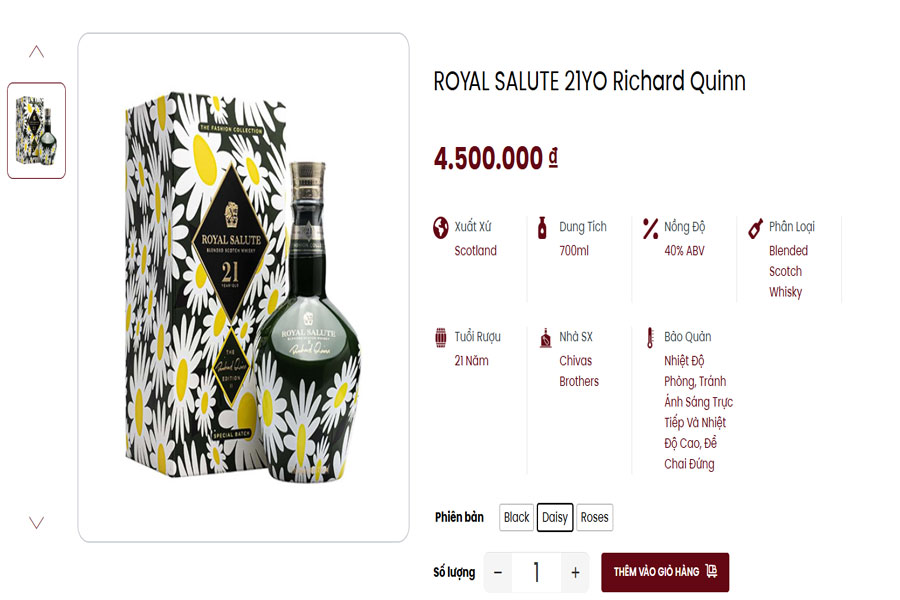Click the percent icon beside Nồng Độ
The height and width of the screenshot is (600, 900).
tap(650, 227)
